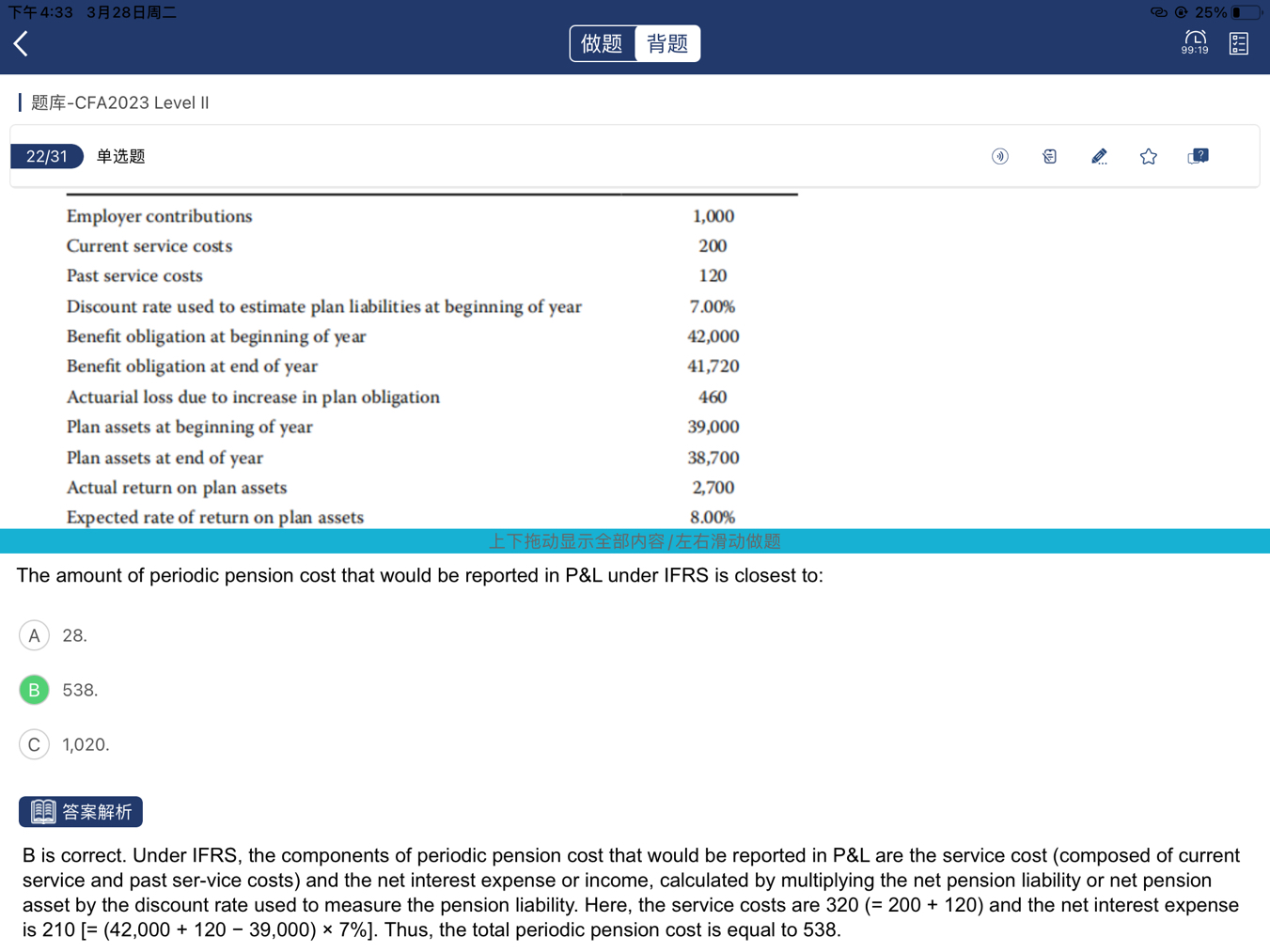Open the question feedback icon

coord(1199,156)
